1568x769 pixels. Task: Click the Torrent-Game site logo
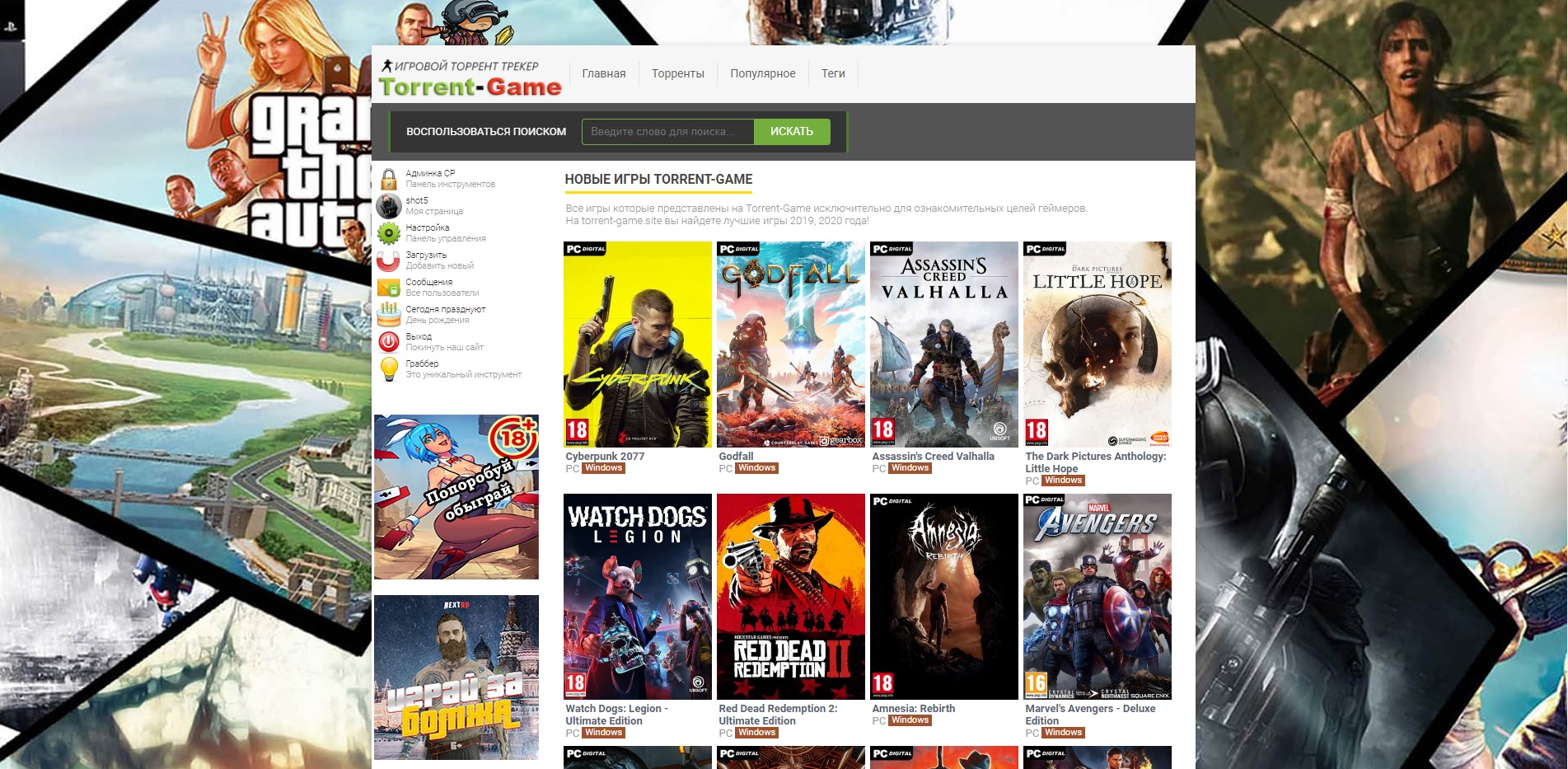coord(470,79)
